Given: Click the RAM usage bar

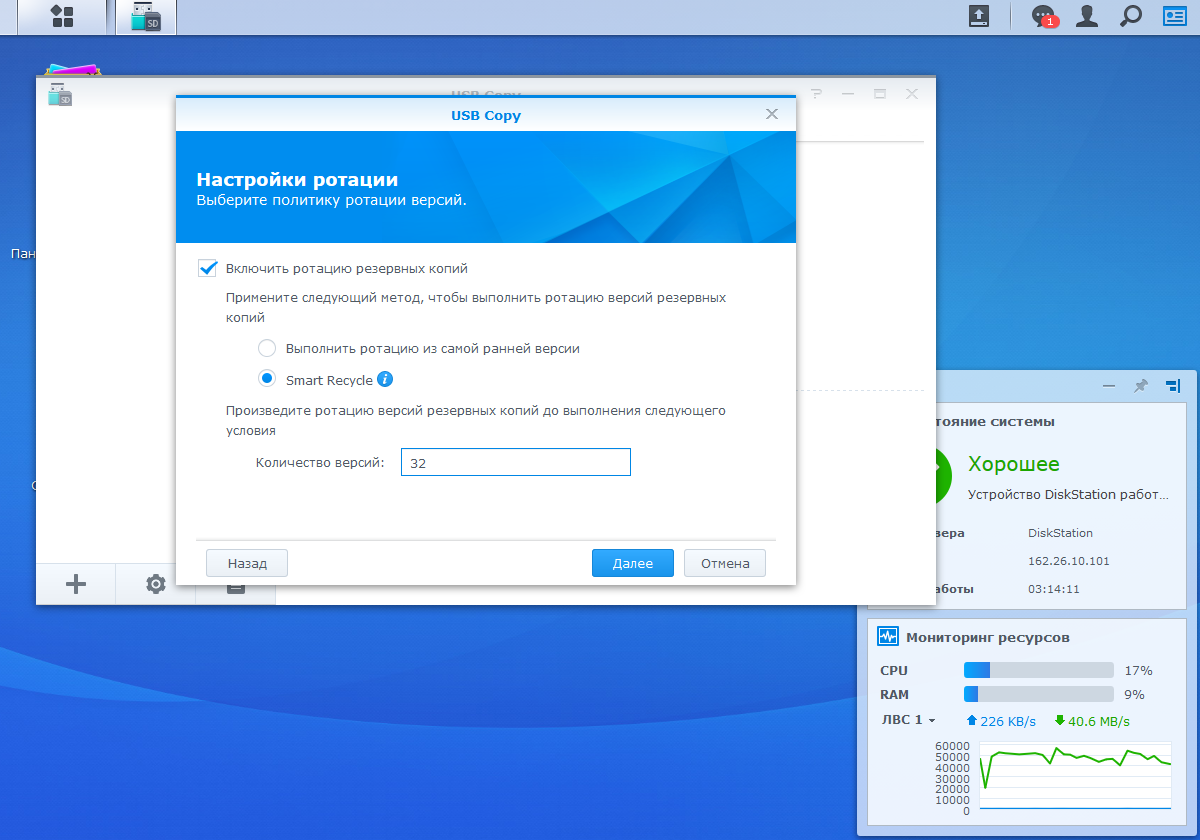Looking at the screenshot, I should click(1039, 694).
